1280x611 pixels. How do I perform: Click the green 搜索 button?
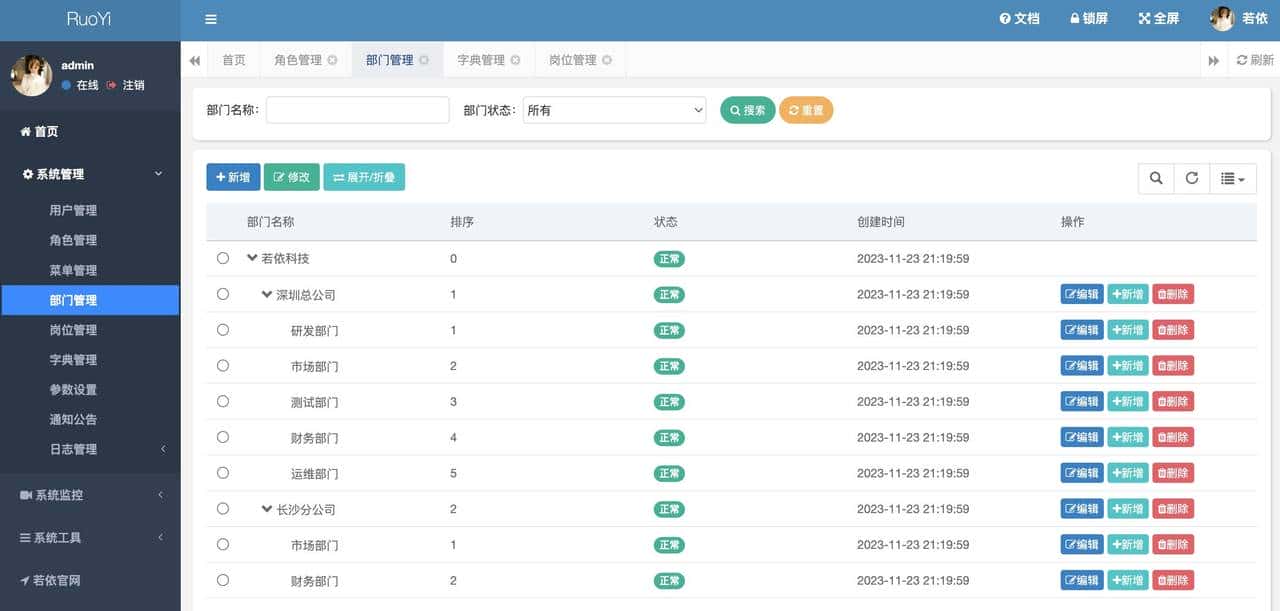point(747,110)
